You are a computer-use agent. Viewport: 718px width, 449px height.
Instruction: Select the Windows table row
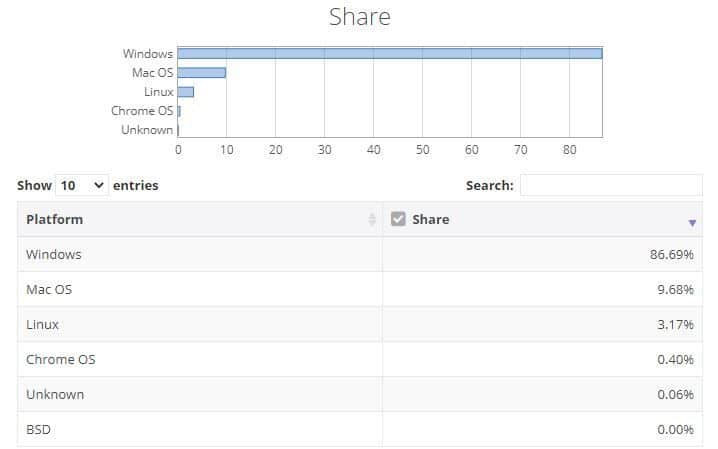[x=359, y=254]
